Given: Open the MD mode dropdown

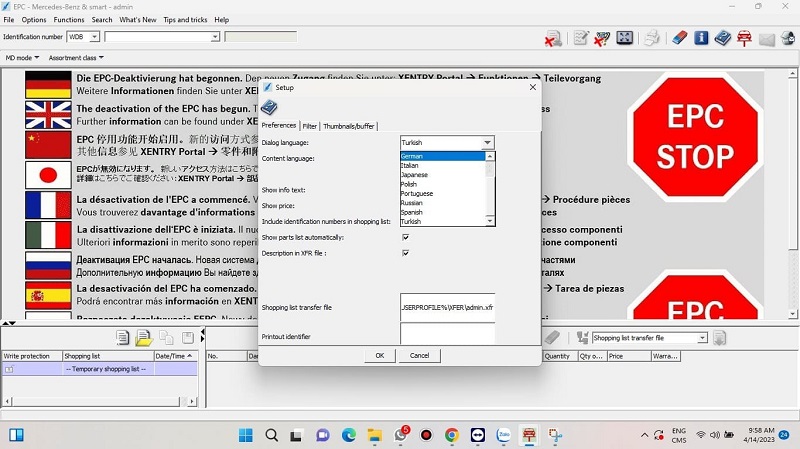Looking at the screenshot, I should 22,58.
